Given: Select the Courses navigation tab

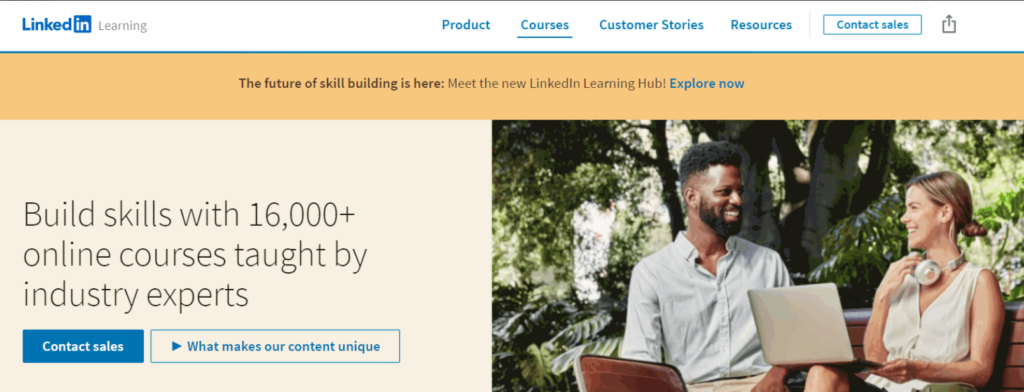Looking at the screenshot, I should [x=545, y=25].
